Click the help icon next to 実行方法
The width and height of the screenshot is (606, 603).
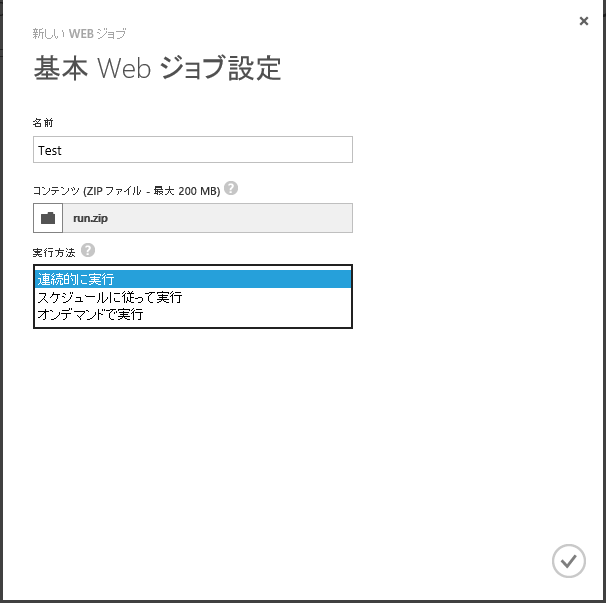point(88,250)
